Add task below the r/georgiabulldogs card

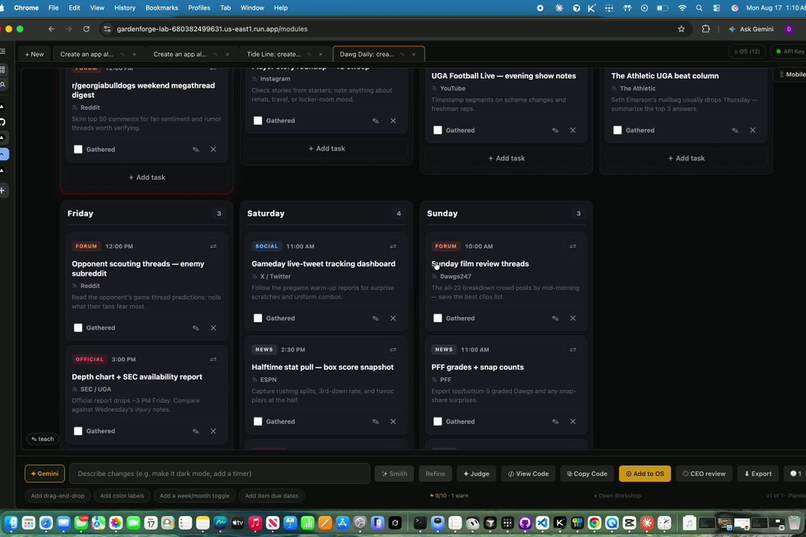147,177
